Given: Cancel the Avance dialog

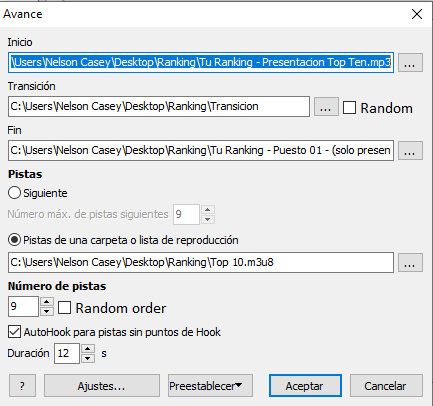Looking at the screenshot, I should (386, 386).
